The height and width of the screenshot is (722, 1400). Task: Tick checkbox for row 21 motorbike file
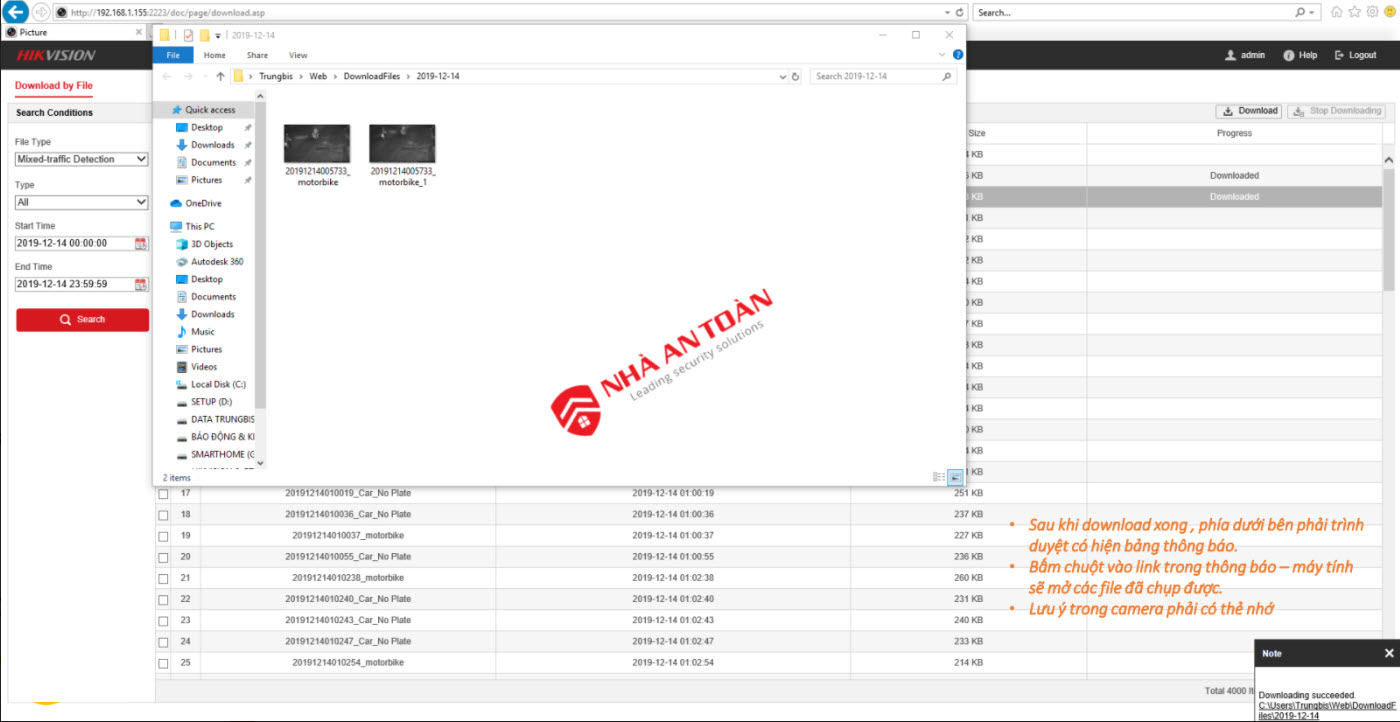[x=163, y=578]
